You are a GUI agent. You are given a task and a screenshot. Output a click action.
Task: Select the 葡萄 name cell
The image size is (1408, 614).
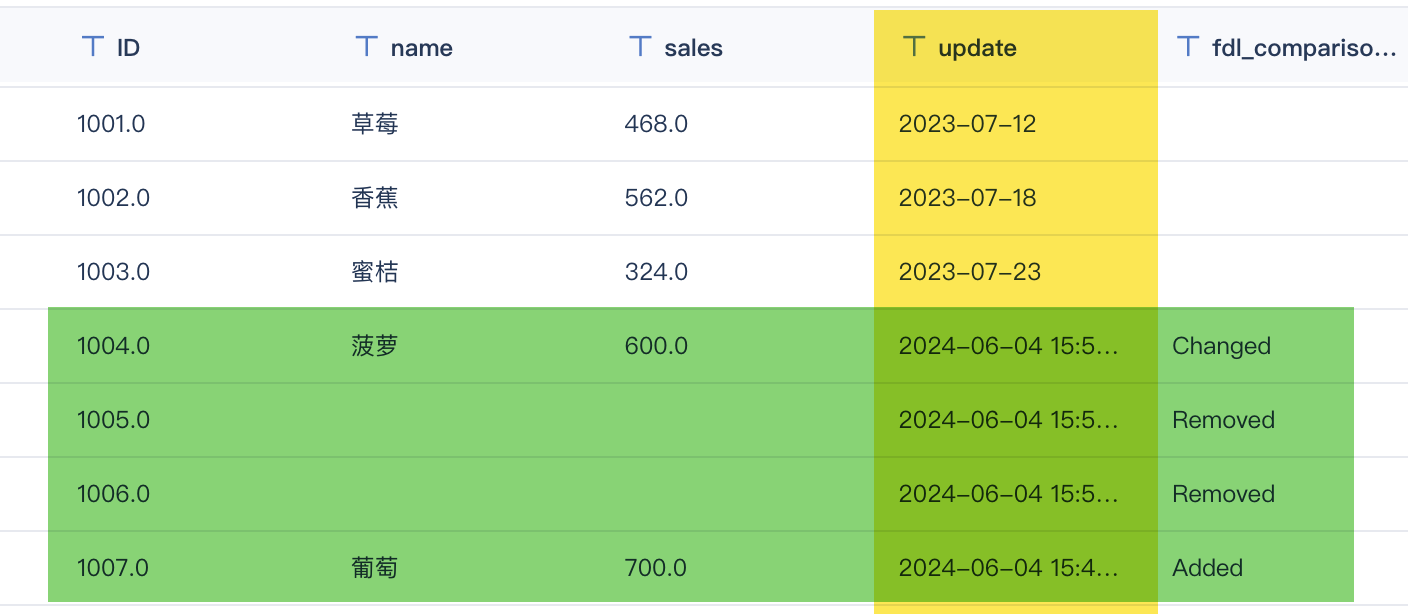pyautogui.click(x=375, y=568)
